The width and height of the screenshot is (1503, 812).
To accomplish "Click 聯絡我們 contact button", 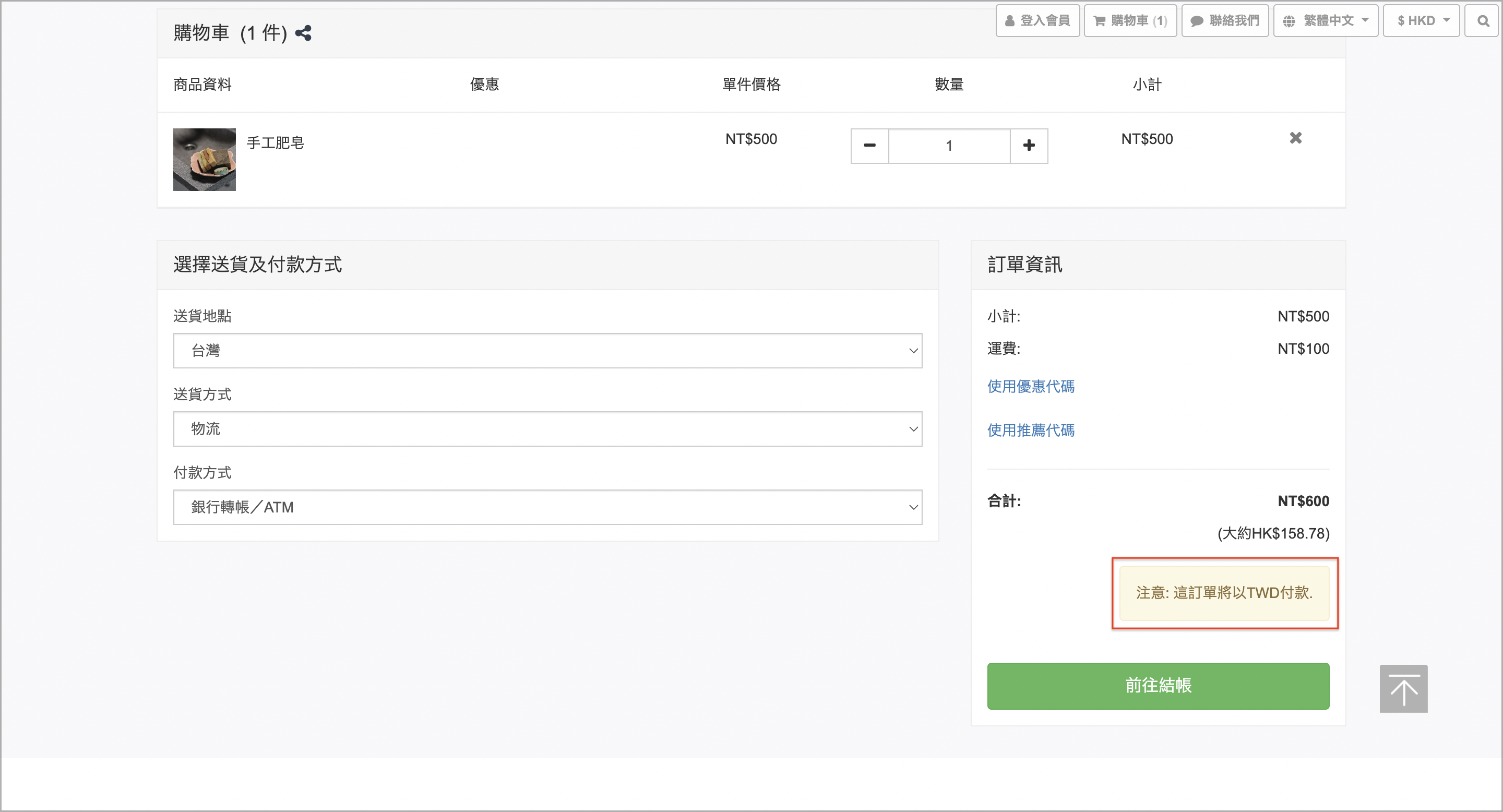I will click(1225, 21).
